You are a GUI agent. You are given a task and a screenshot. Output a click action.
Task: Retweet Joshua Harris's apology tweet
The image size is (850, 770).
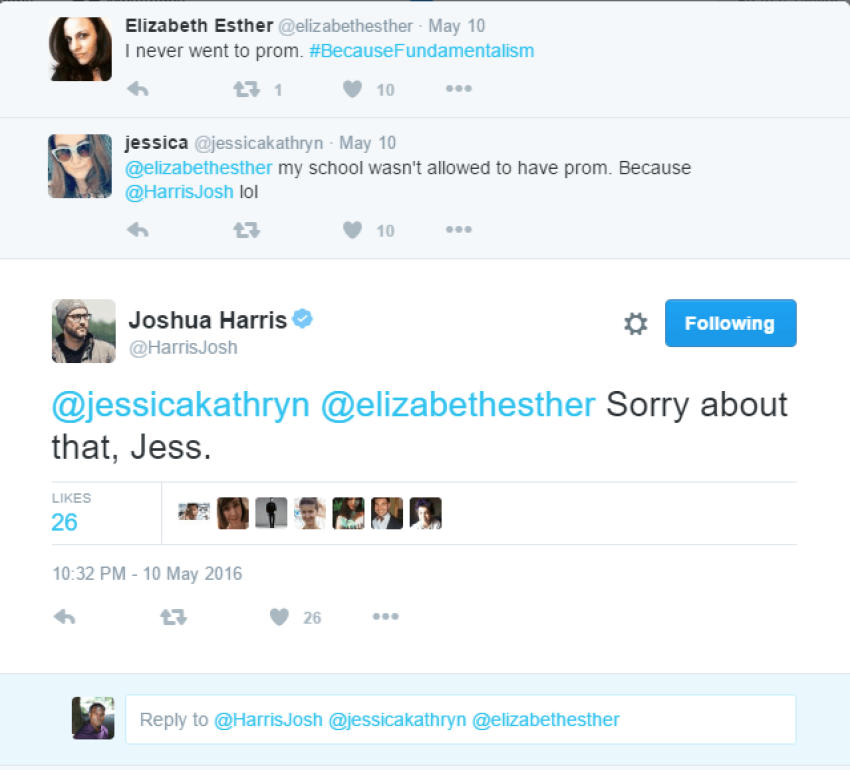tap(173, 617)
